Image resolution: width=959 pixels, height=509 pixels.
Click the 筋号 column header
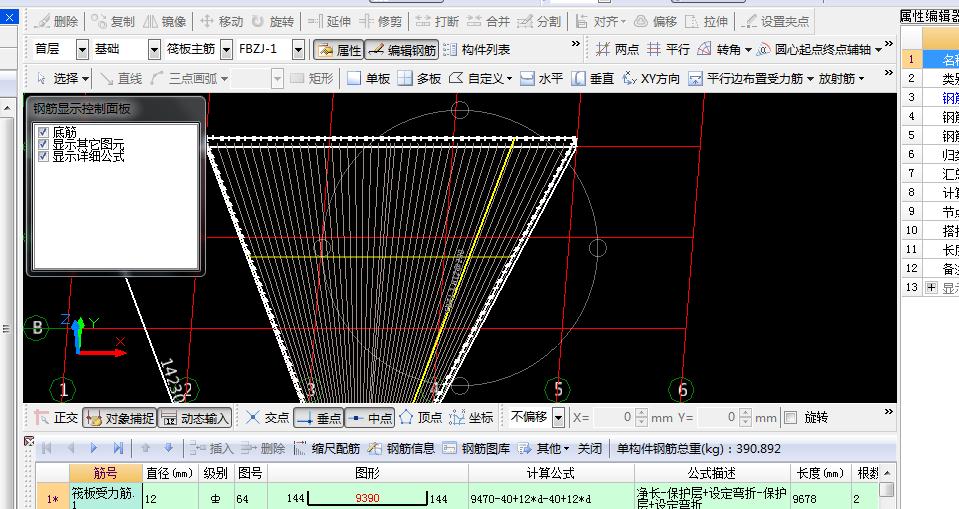pos(105,473)
